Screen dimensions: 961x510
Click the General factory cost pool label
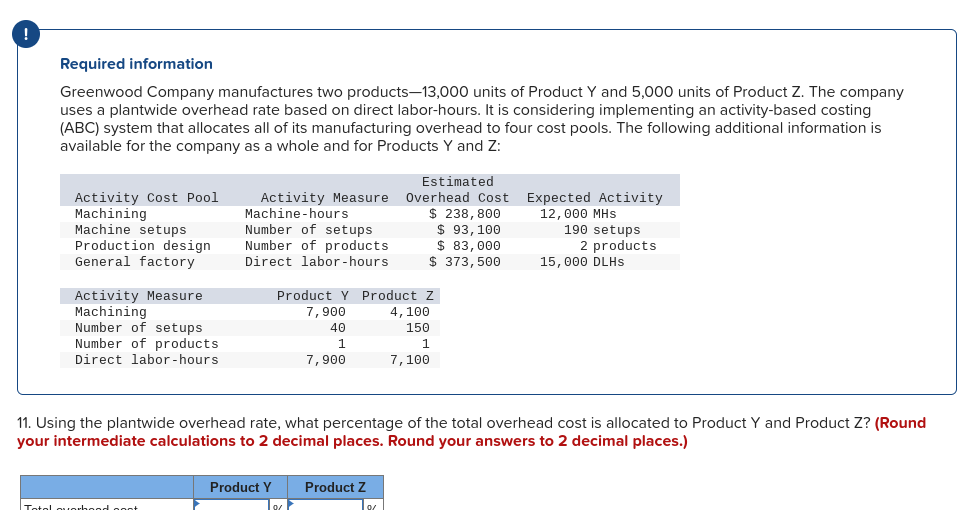[135, 262]
